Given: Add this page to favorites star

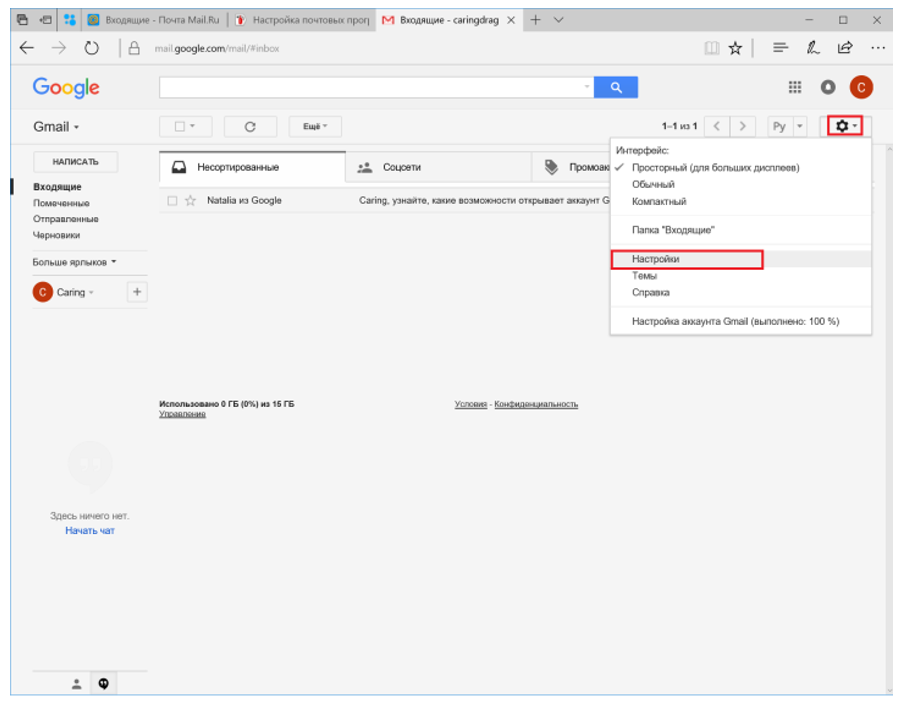Looking at the screenshot, I should pos(736,48).
